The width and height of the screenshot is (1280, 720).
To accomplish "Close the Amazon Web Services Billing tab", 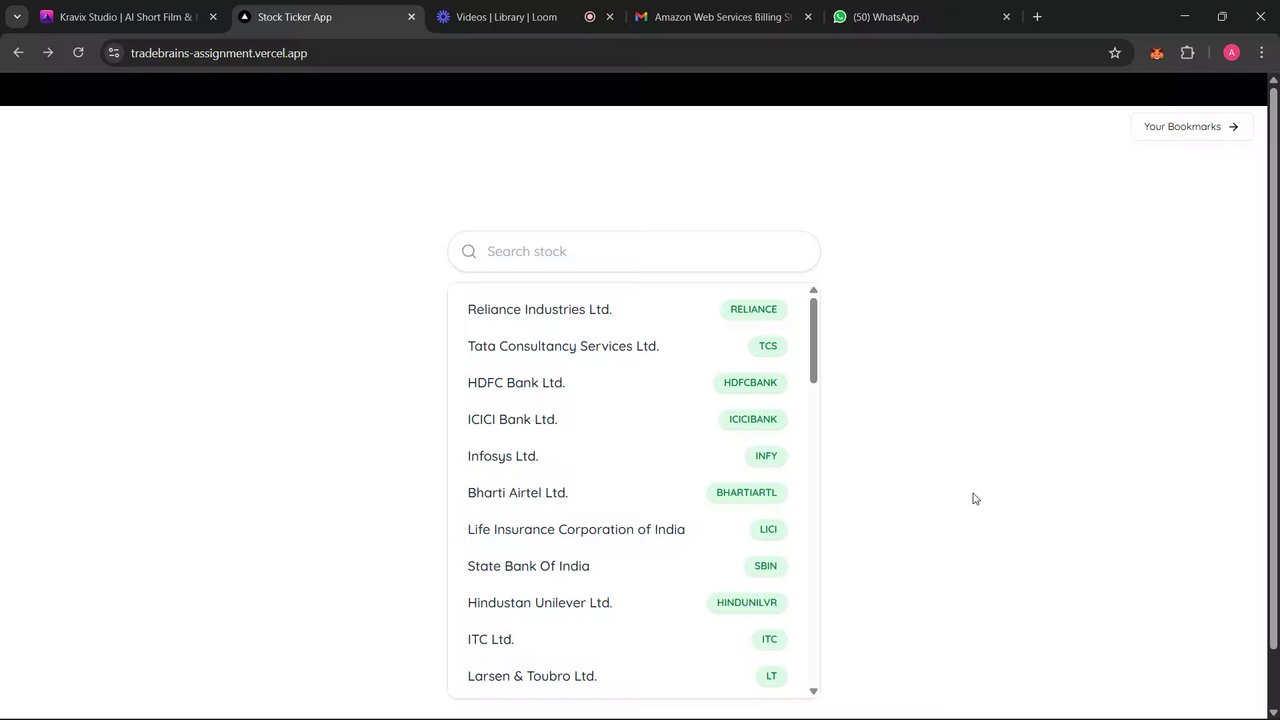I will (808, 17).
